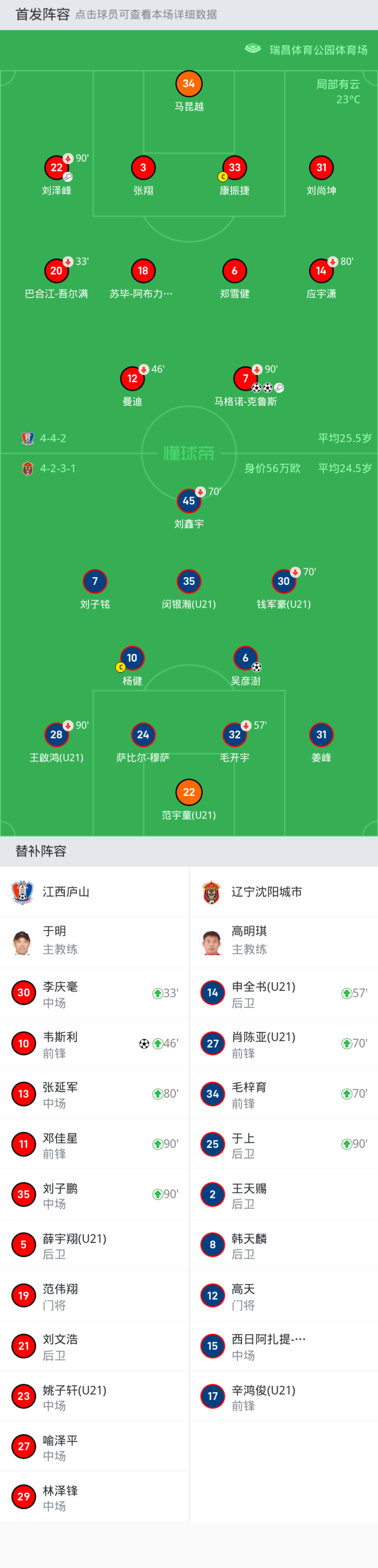Click goalkeeper 马昆越 number 34 badge
378x1568 pixels.
[188, 84]
